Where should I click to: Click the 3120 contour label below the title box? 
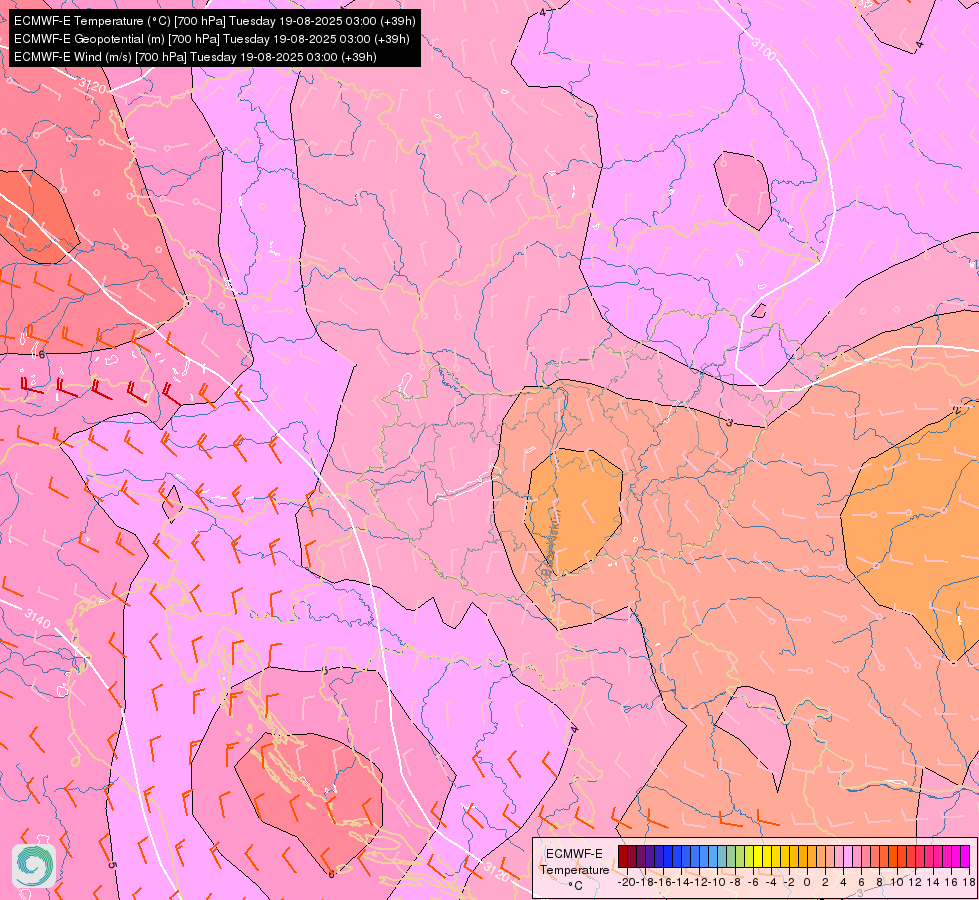click(x=92, y=85)
